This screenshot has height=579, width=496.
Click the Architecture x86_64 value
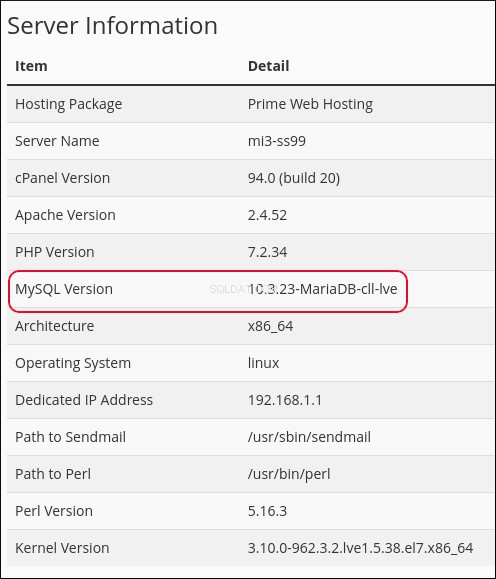(270, 326)
